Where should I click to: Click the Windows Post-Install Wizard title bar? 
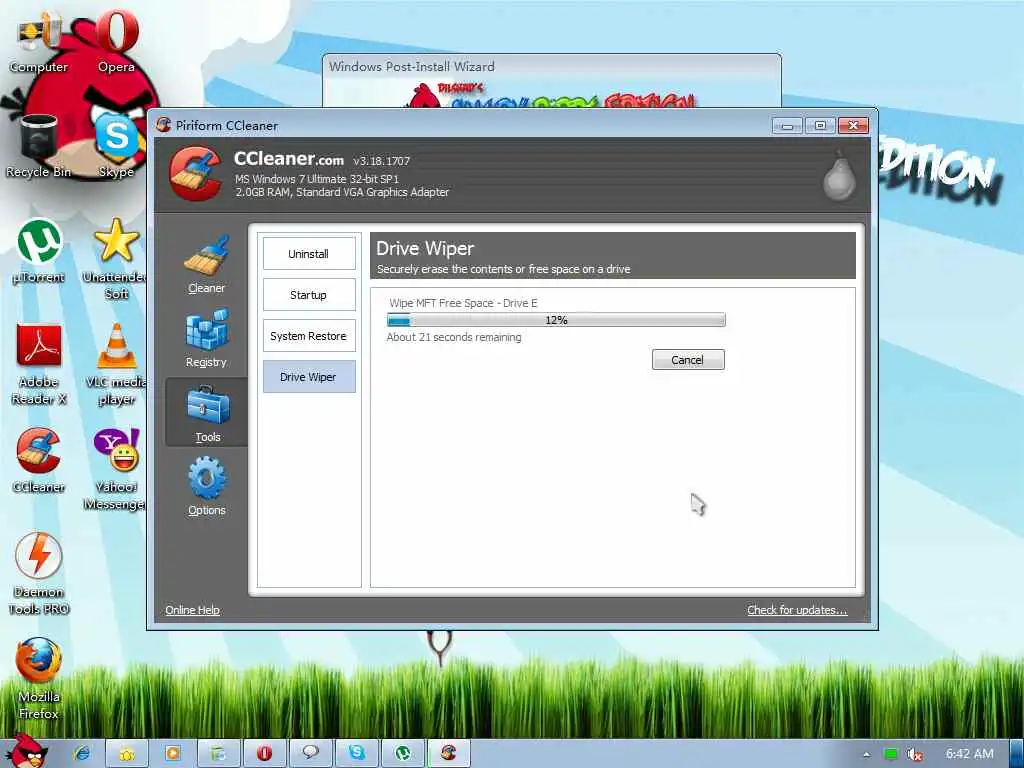pyautogui.click(x=552, y=66)
